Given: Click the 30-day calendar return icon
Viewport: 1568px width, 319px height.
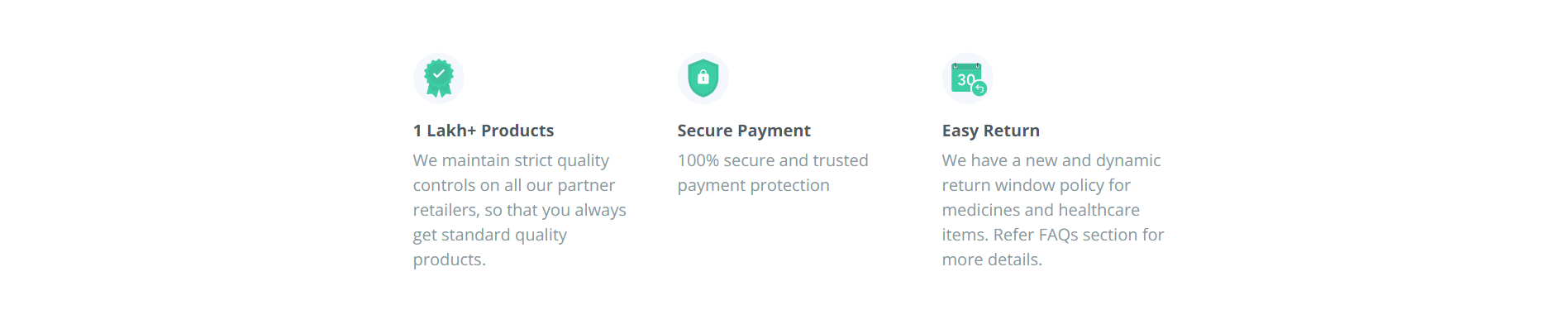Looking at the screenshot, I should tap(968, 78).
